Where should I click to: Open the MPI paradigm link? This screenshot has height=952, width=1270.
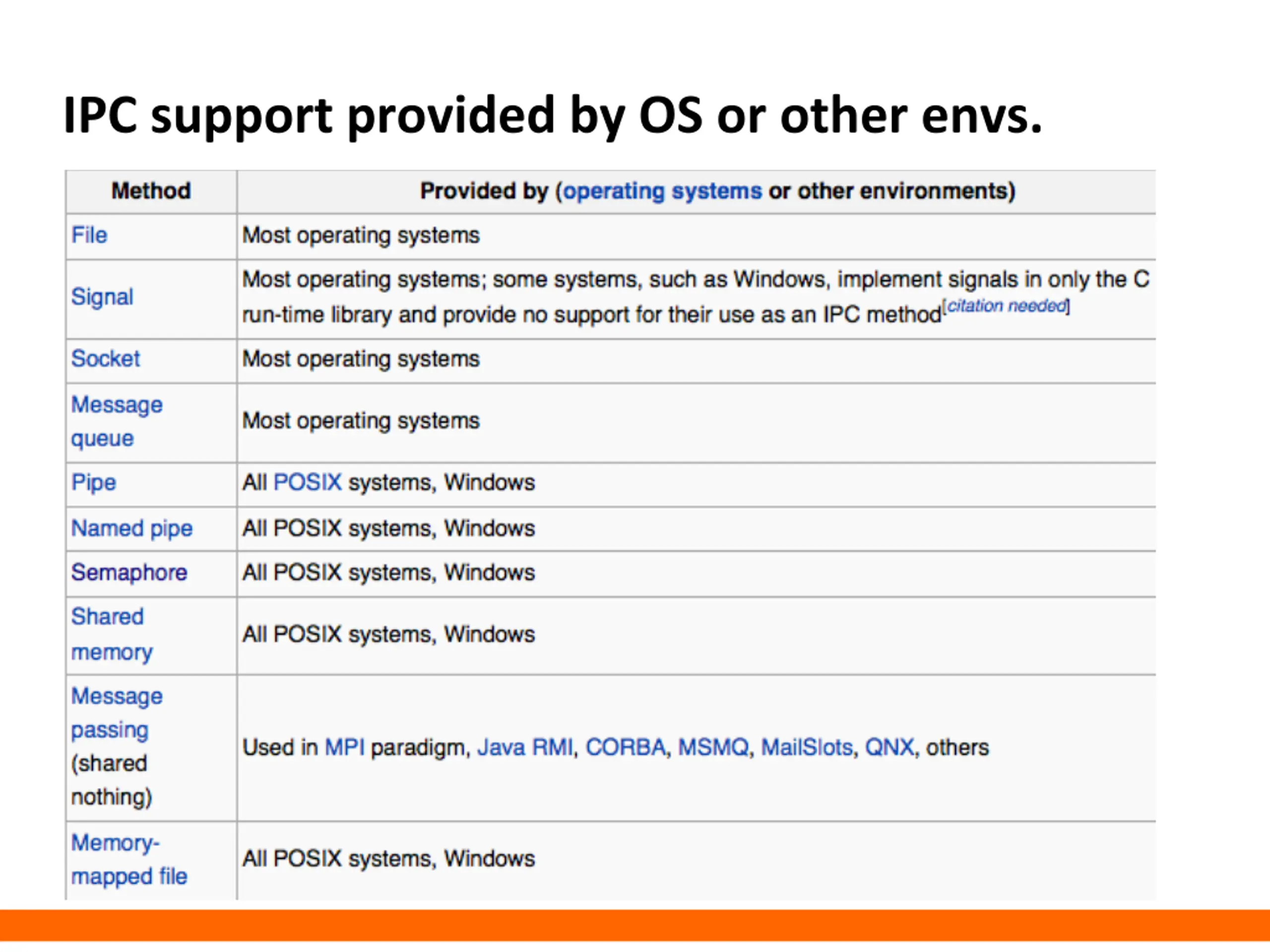(344, 747)
